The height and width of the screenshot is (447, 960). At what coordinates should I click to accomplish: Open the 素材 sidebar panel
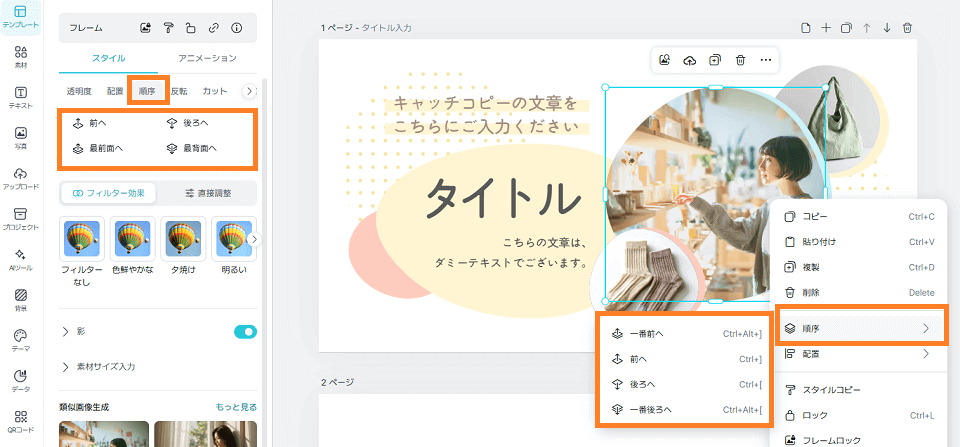tap(21, 56)
